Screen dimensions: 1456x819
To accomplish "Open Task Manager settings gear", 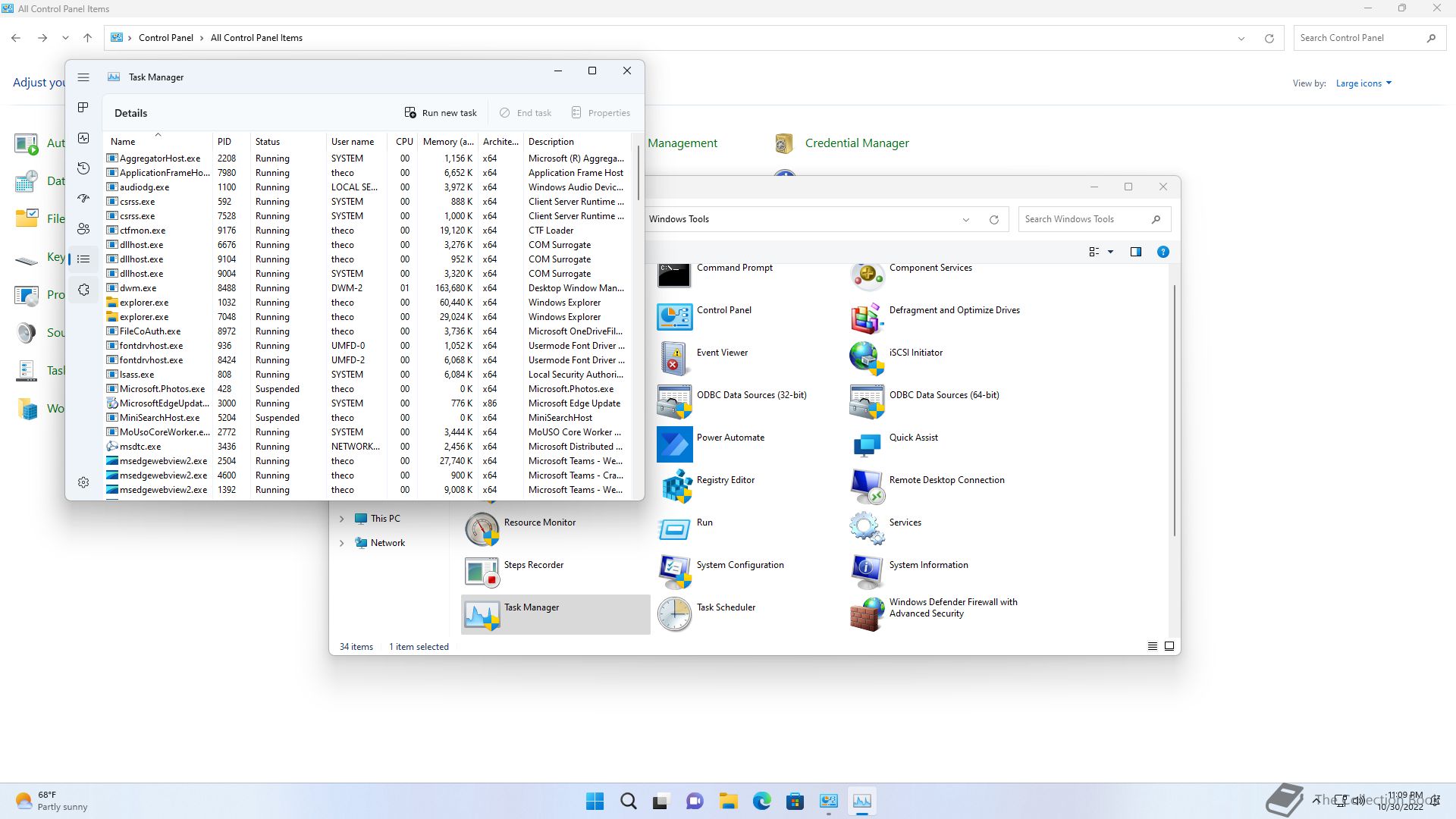I will (x=83, y=482).
